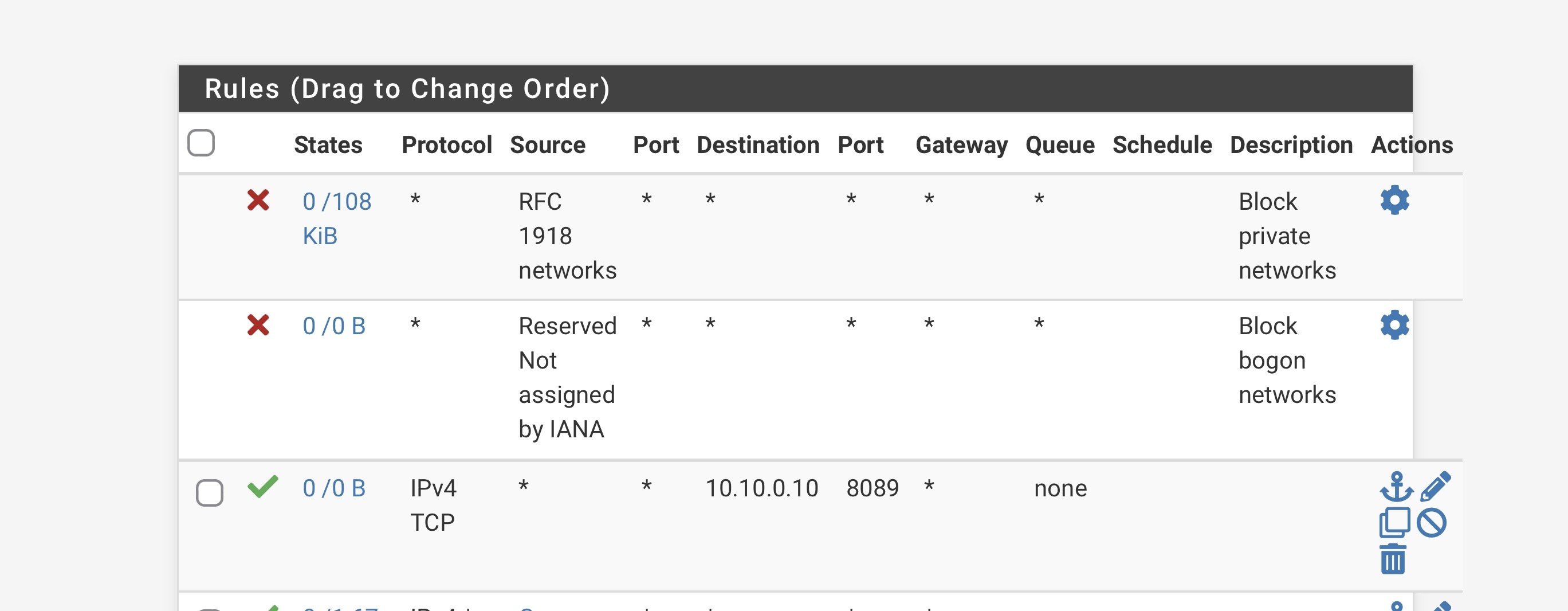Click green checkmark on the IPv4 TCP rule

click(262, 487)
